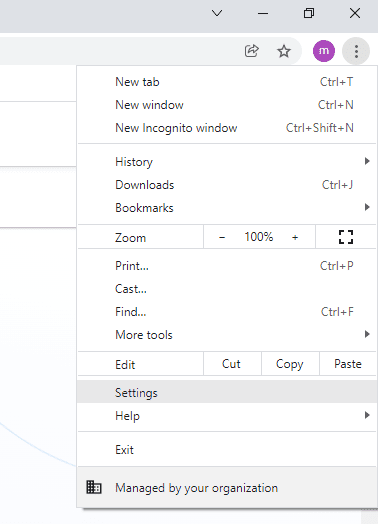Click the 100% zoom value
Screen dimensions: 378x524
tap(259, 237)
